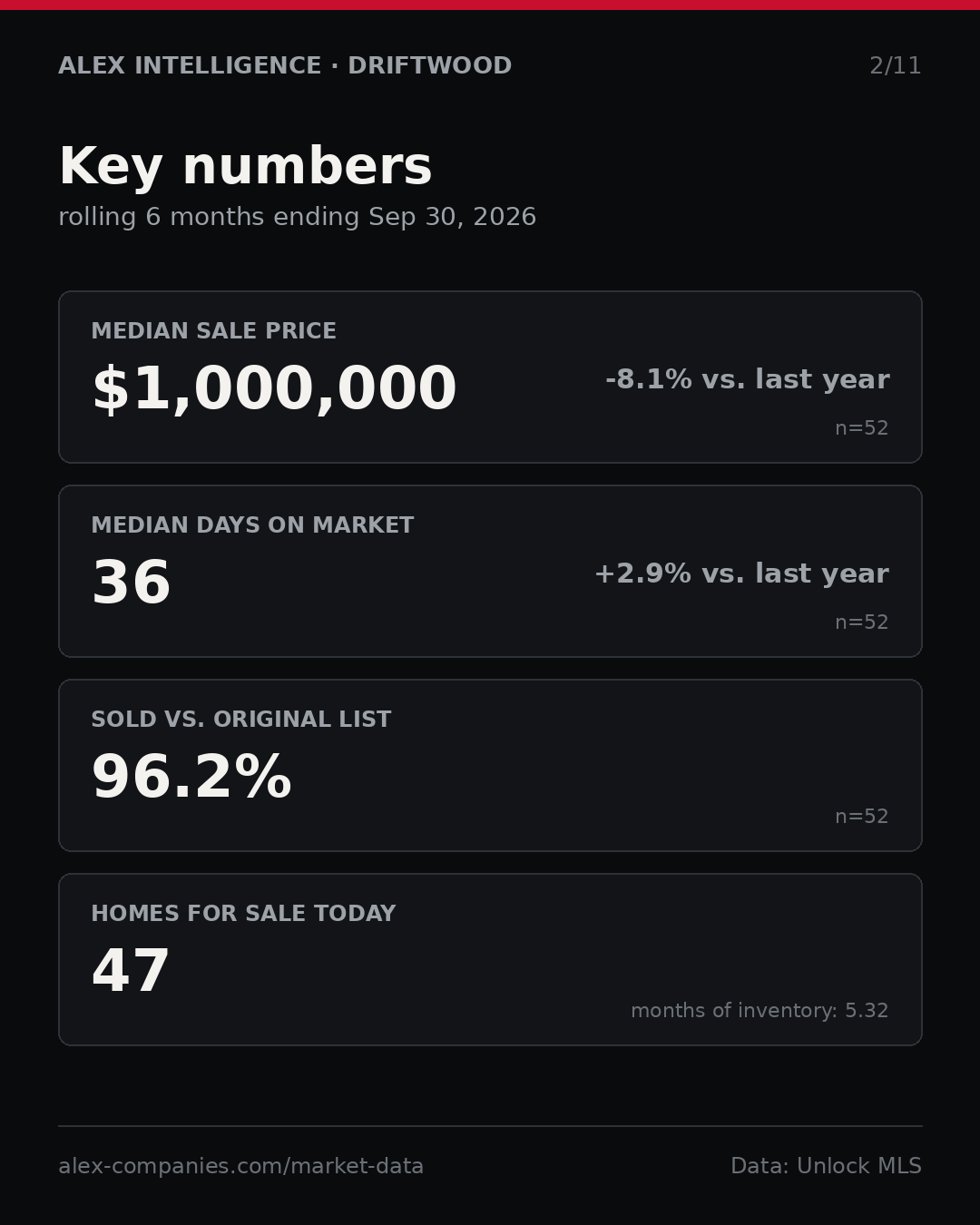Click the +2.9% vs. last year text
The height and width of the screenshot is (1225, 980).
(x=741, y=573)
